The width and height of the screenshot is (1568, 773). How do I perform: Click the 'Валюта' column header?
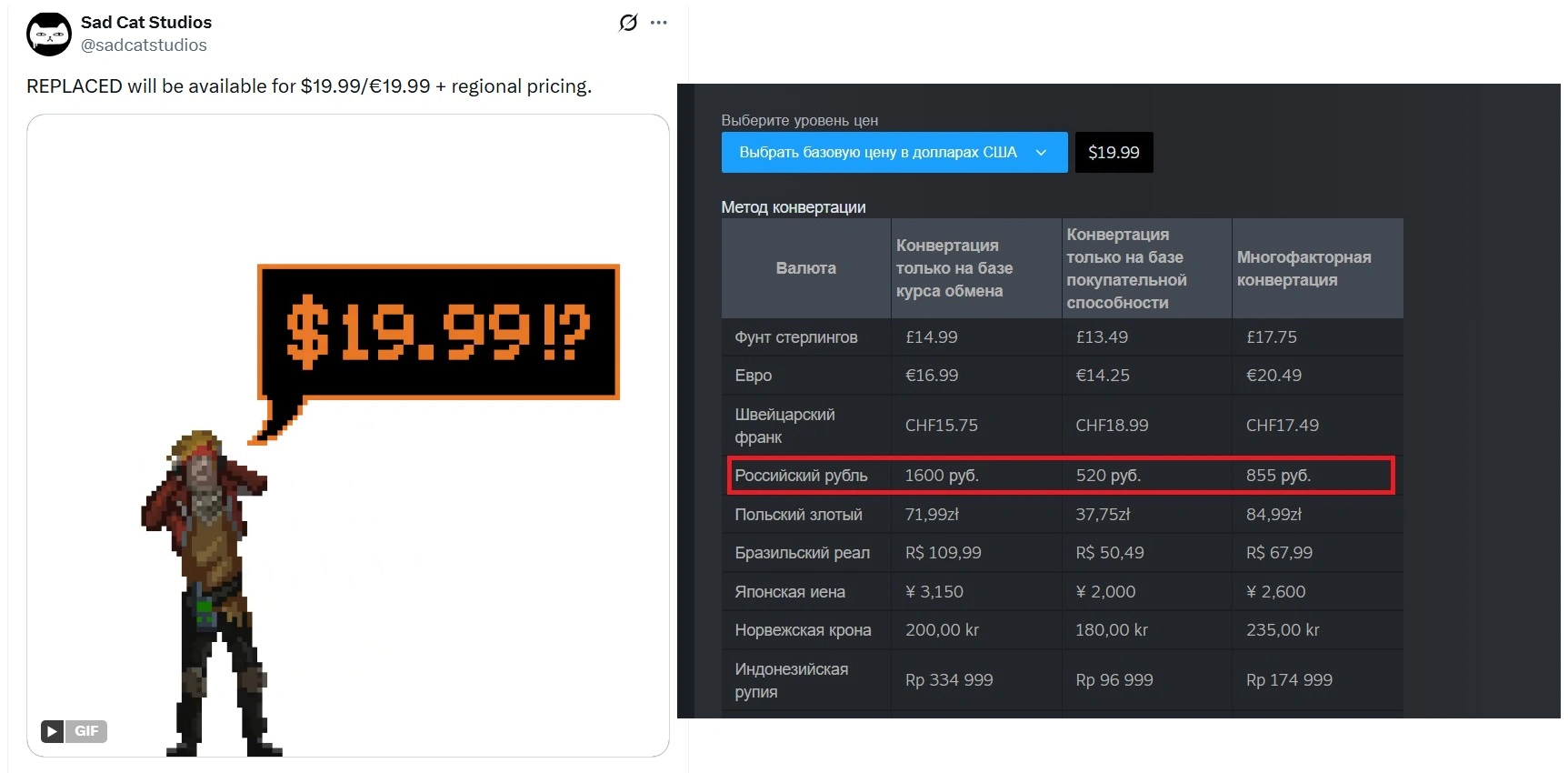805,268
